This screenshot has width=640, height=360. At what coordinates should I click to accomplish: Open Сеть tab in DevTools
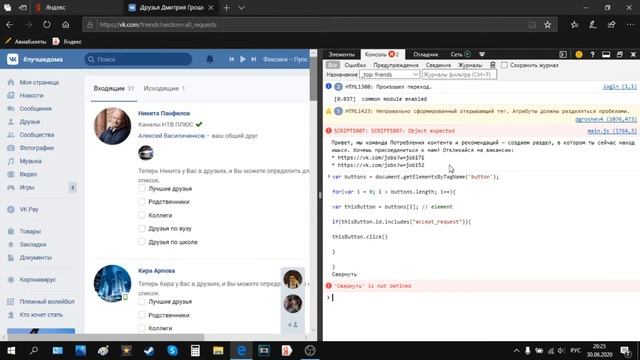pos(460,54)
